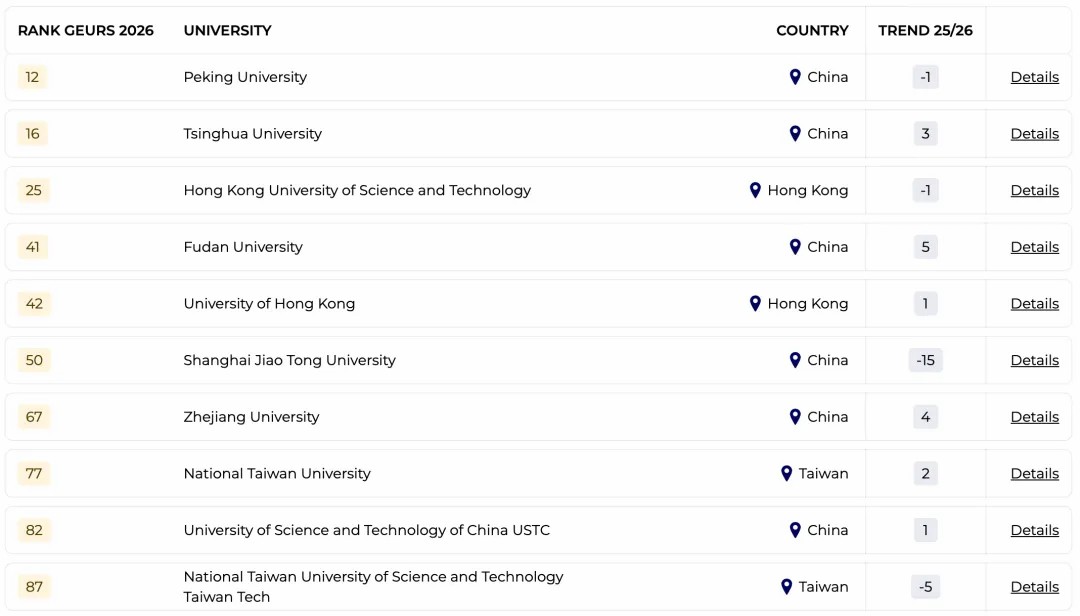Click the Hong Kong pin for HKUST
The width and height of the screenshot is (1080, 616).
coord(755,190)
